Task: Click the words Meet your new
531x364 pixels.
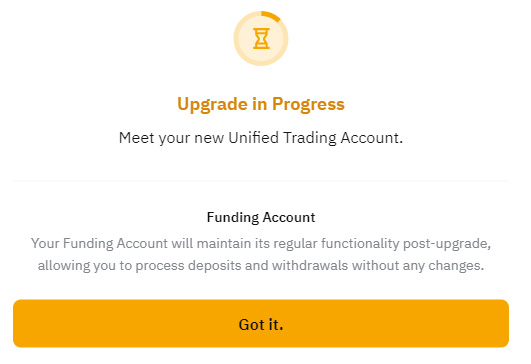Action: 171,138
